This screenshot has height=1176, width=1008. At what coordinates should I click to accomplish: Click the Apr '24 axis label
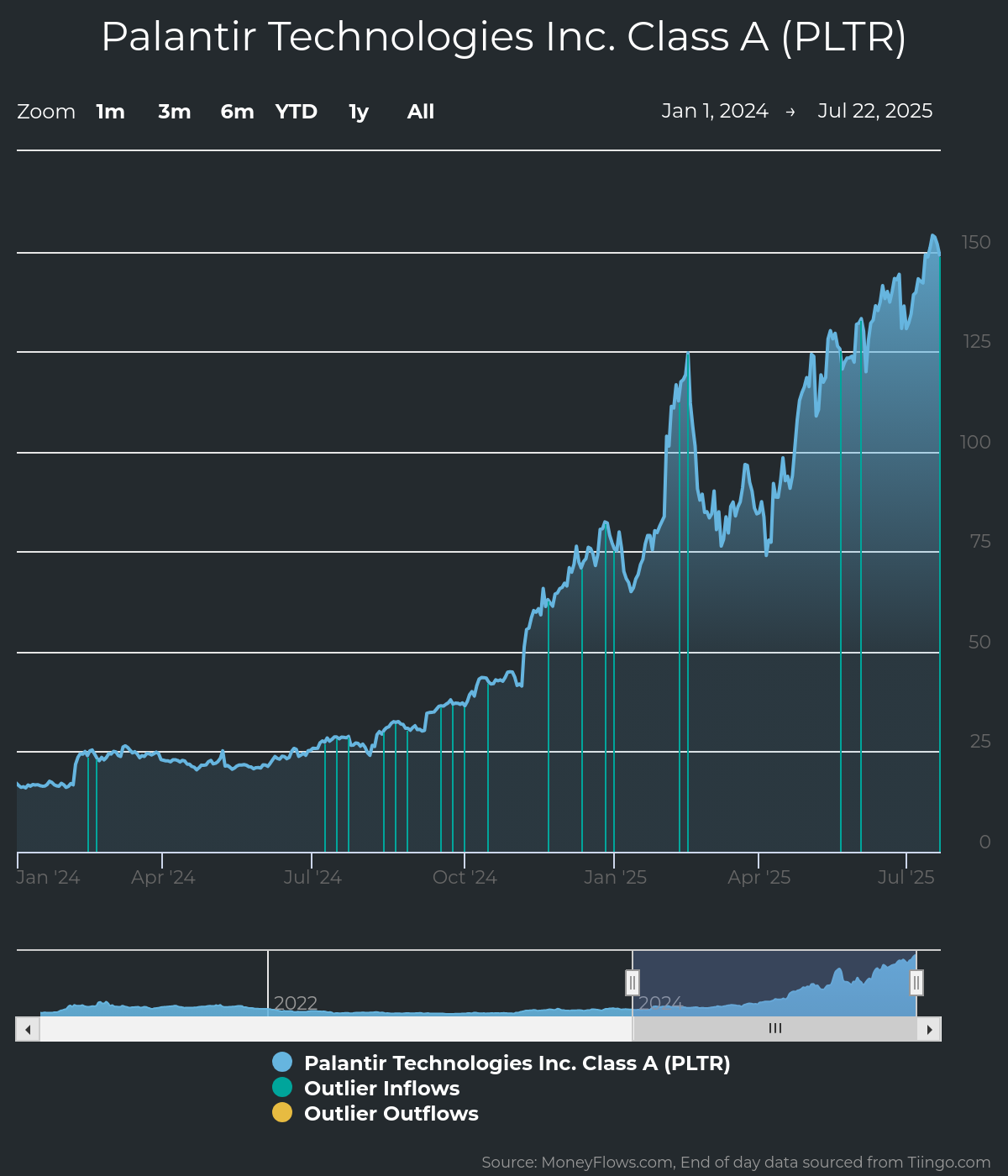tap(163, 878)
